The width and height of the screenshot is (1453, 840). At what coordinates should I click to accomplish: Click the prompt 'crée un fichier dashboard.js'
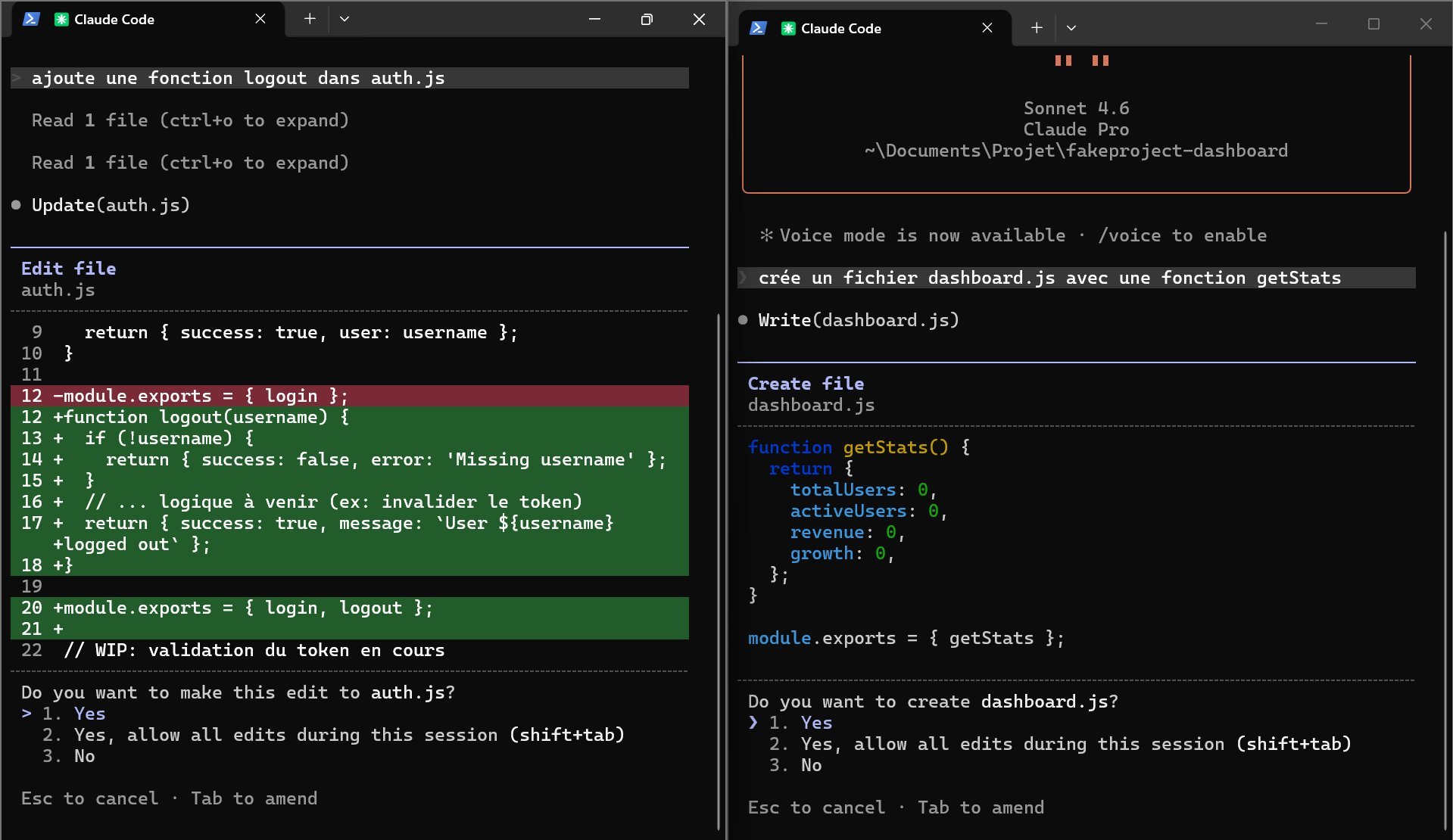coord(1077,278)
